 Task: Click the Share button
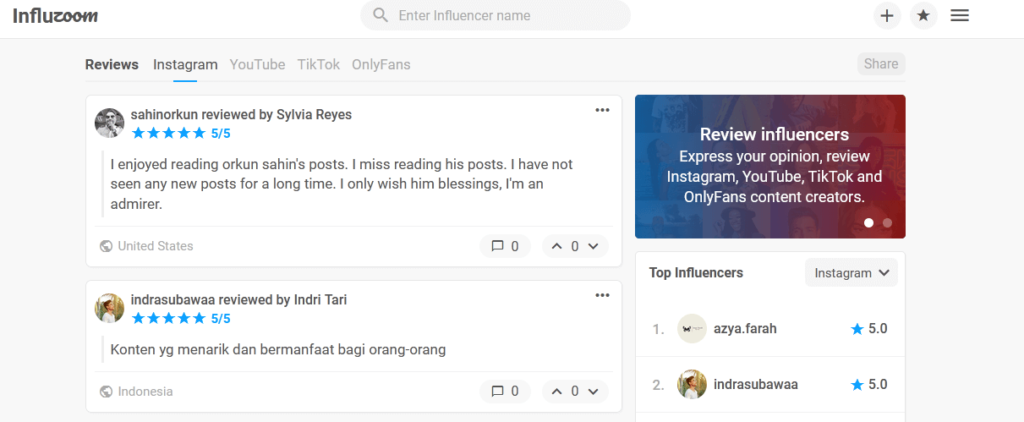click(x=881, y=64)
